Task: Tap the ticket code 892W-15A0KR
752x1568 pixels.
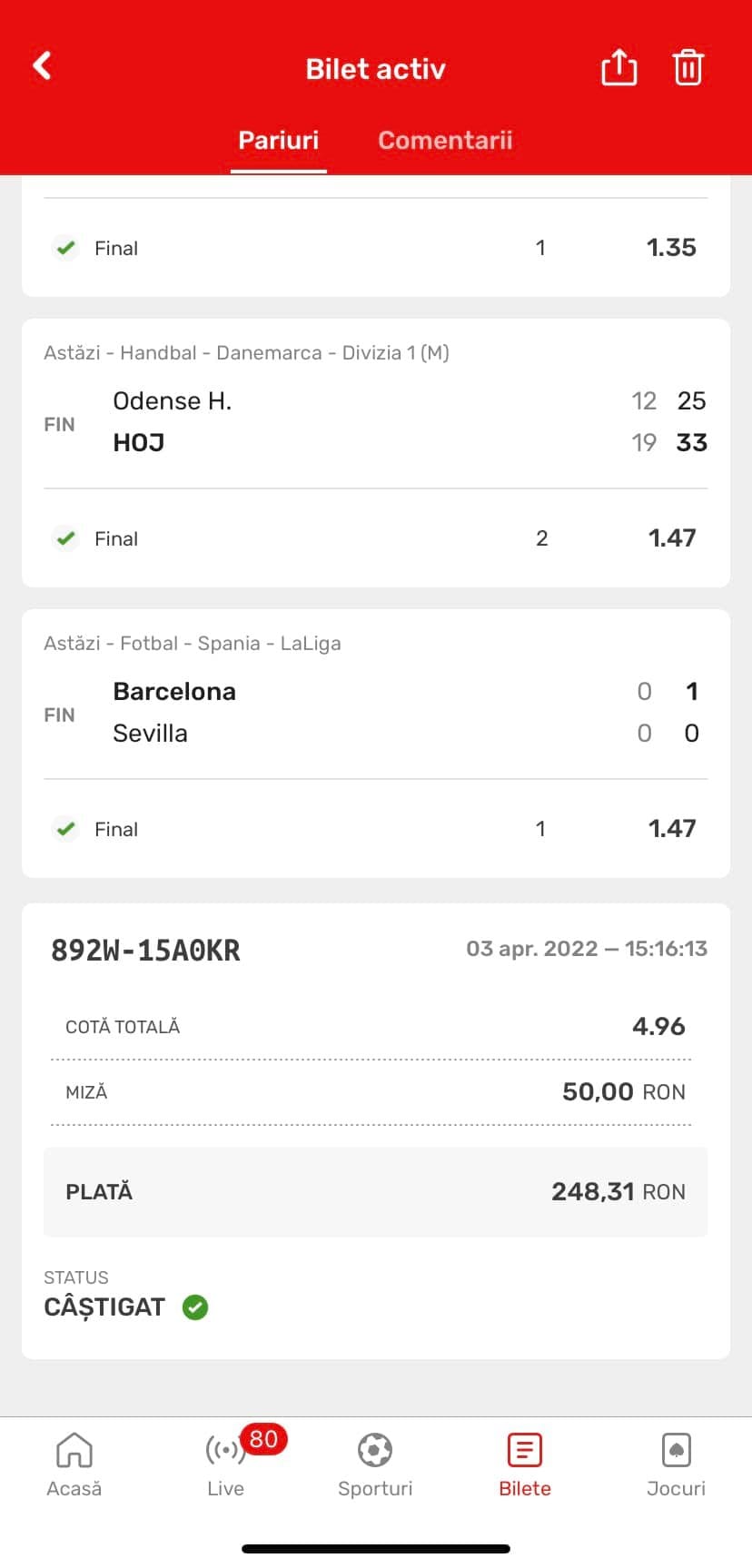Action: (x=145, y=950)
